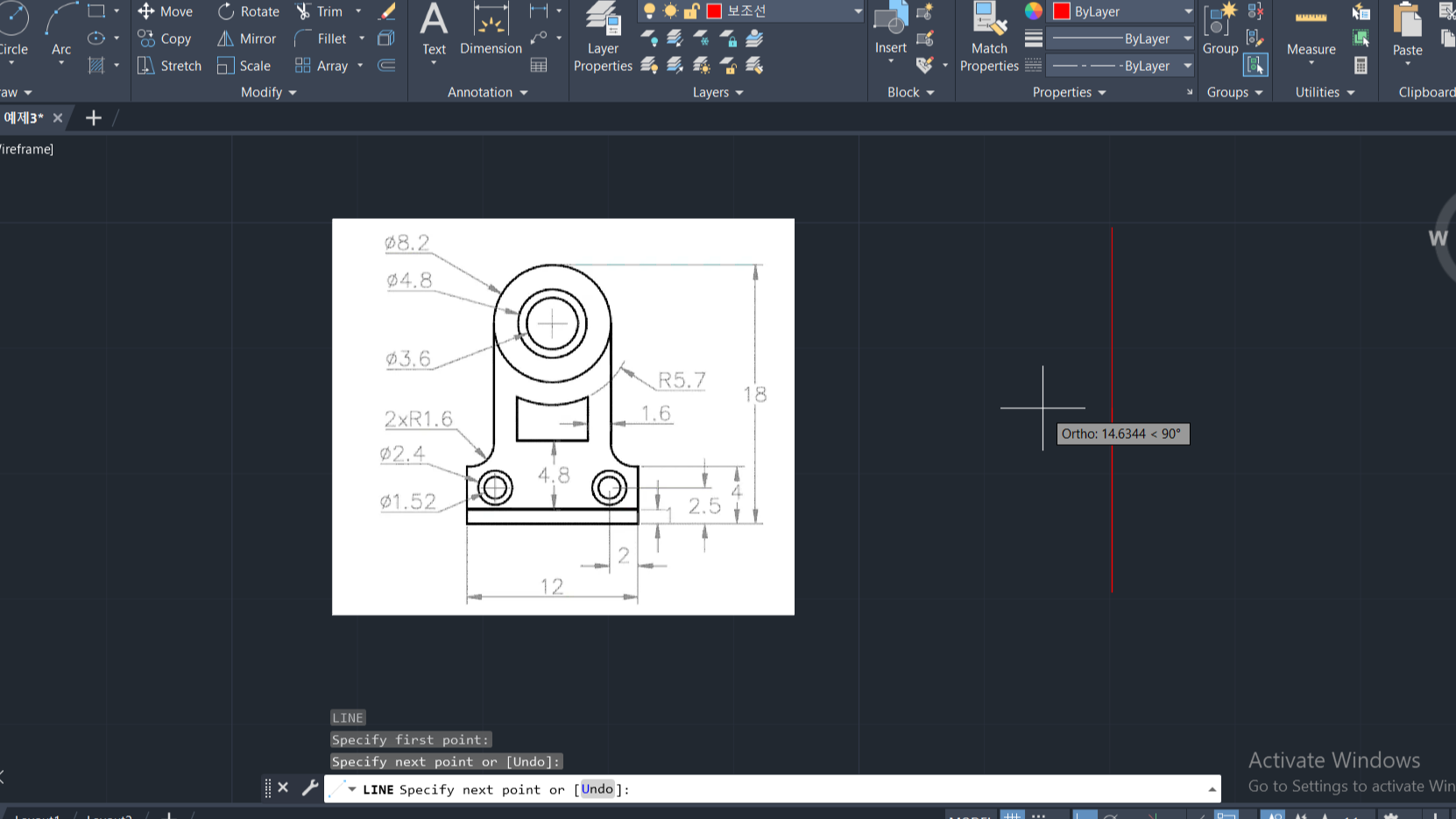Viewport: 1456px width, 819px height.
Task: Activate the Array tool
Action: pyautogui.click(x=322, y=66)
